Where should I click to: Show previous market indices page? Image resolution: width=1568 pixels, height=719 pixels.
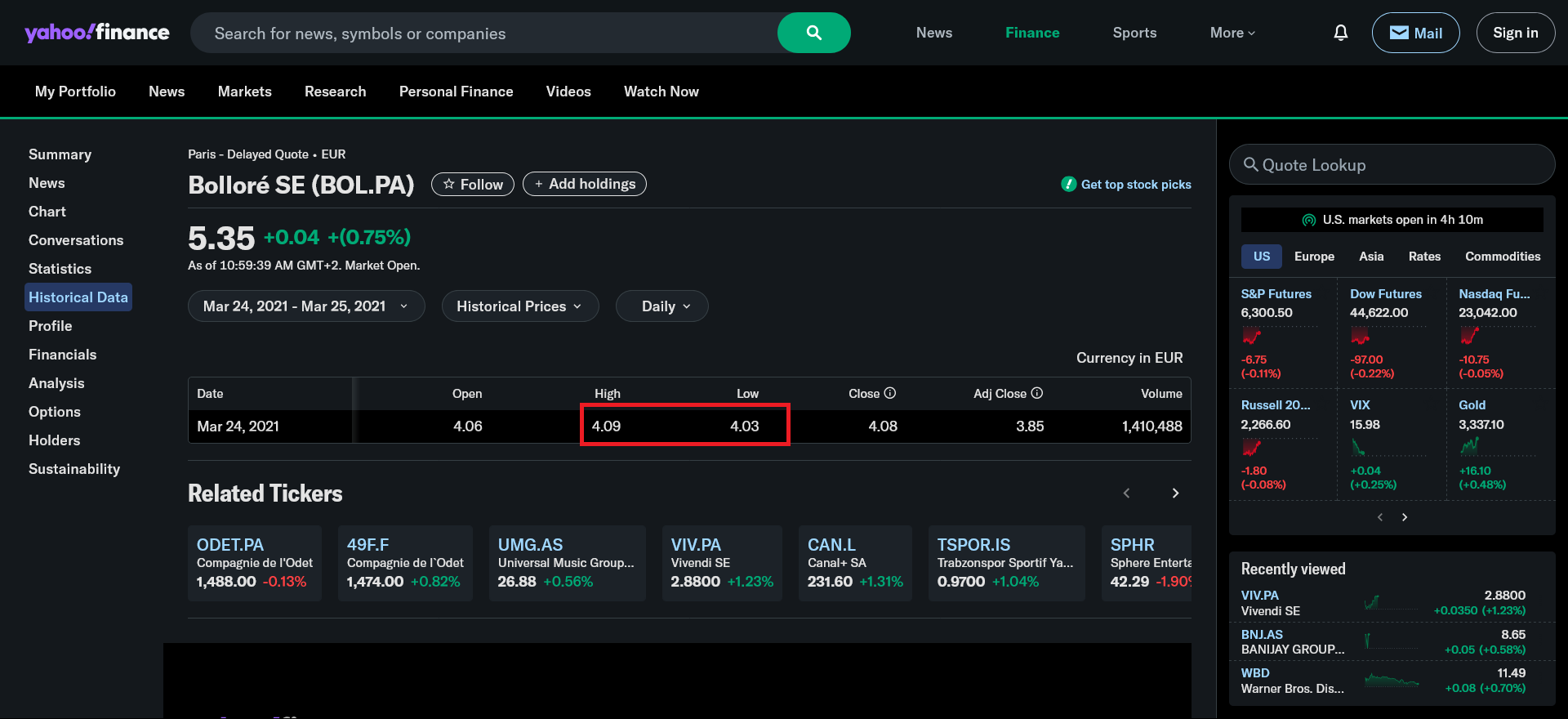pyautogui.click(x=1380, y=516)
